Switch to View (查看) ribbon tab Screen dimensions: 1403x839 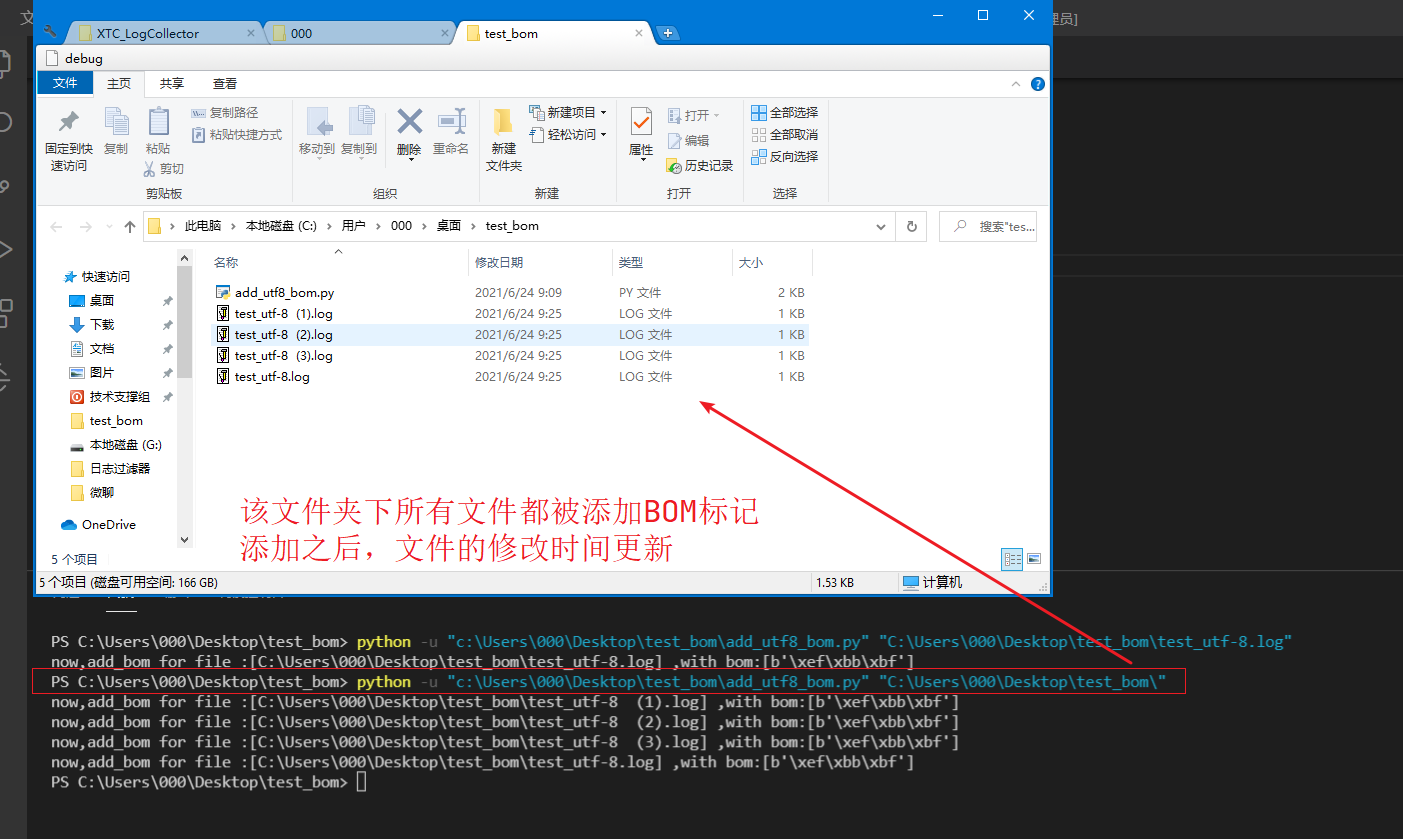click(225, 83)
